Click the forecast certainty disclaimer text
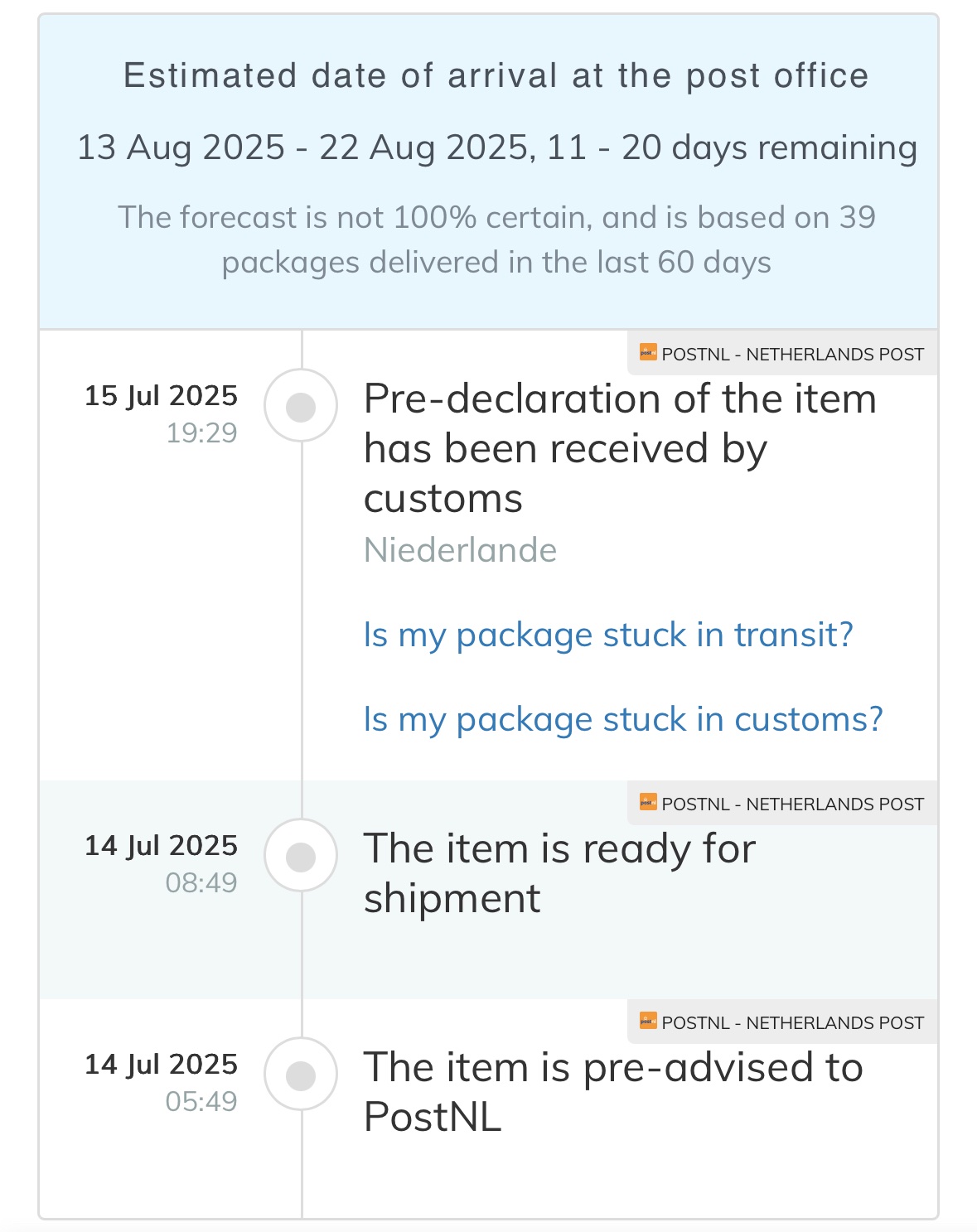977x1232 pixels. [x=496, y=239]
